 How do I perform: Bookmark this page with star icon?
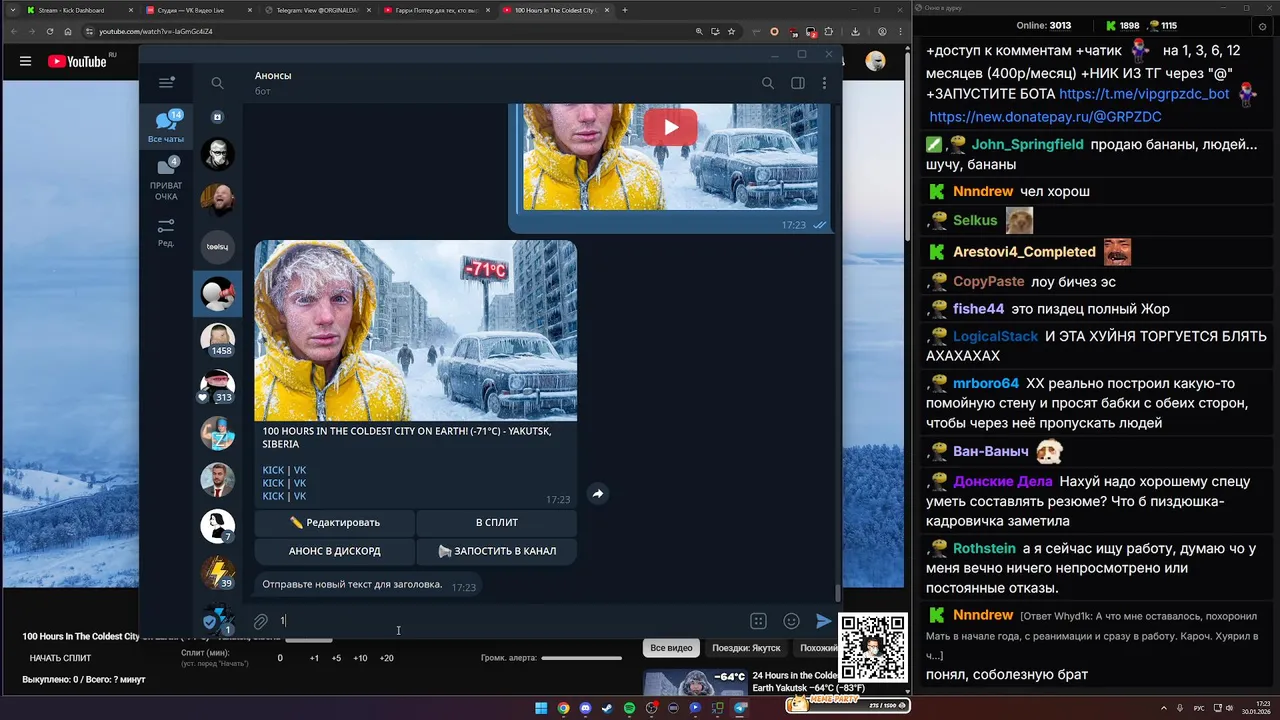(733, 31)
